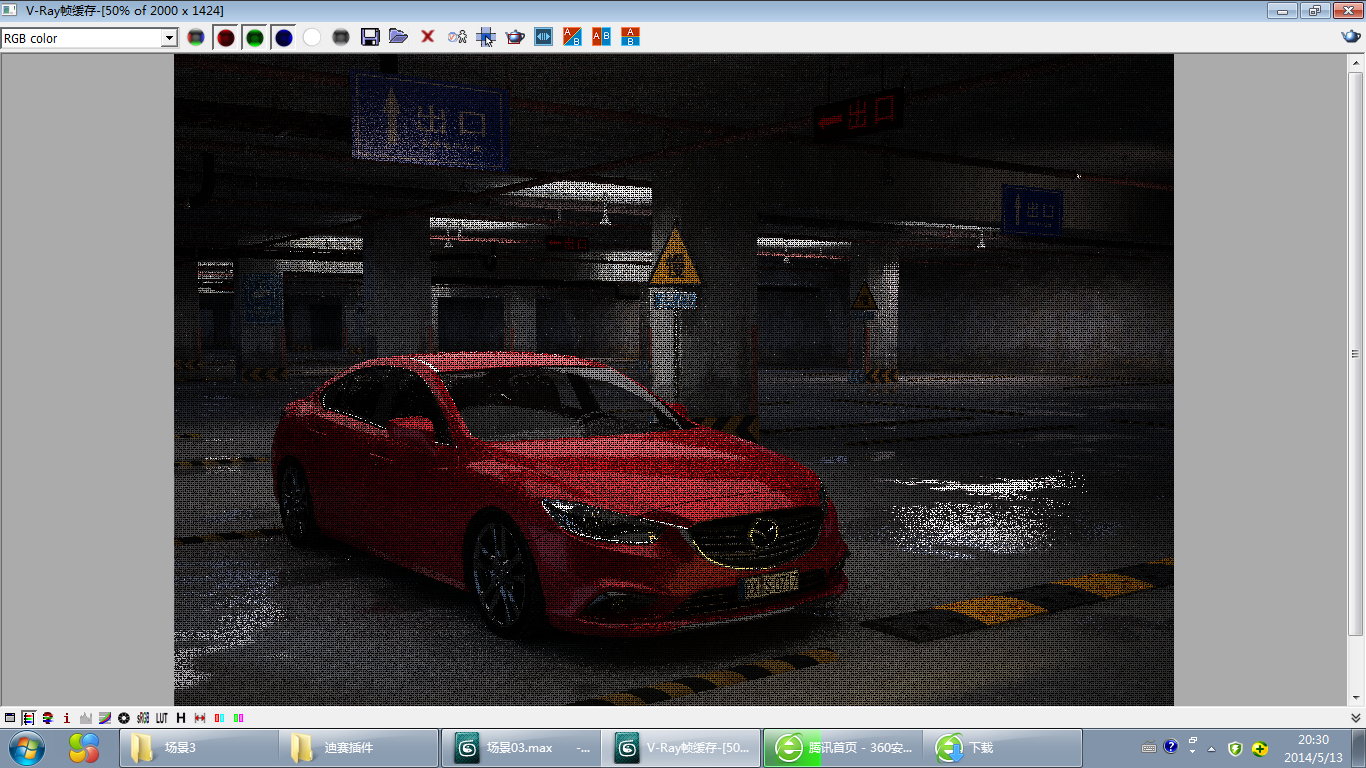This screenshot has height=768, width=1366.
Task: Select side-by-side A/B comparison icon
Action: (x=601, y=37)
